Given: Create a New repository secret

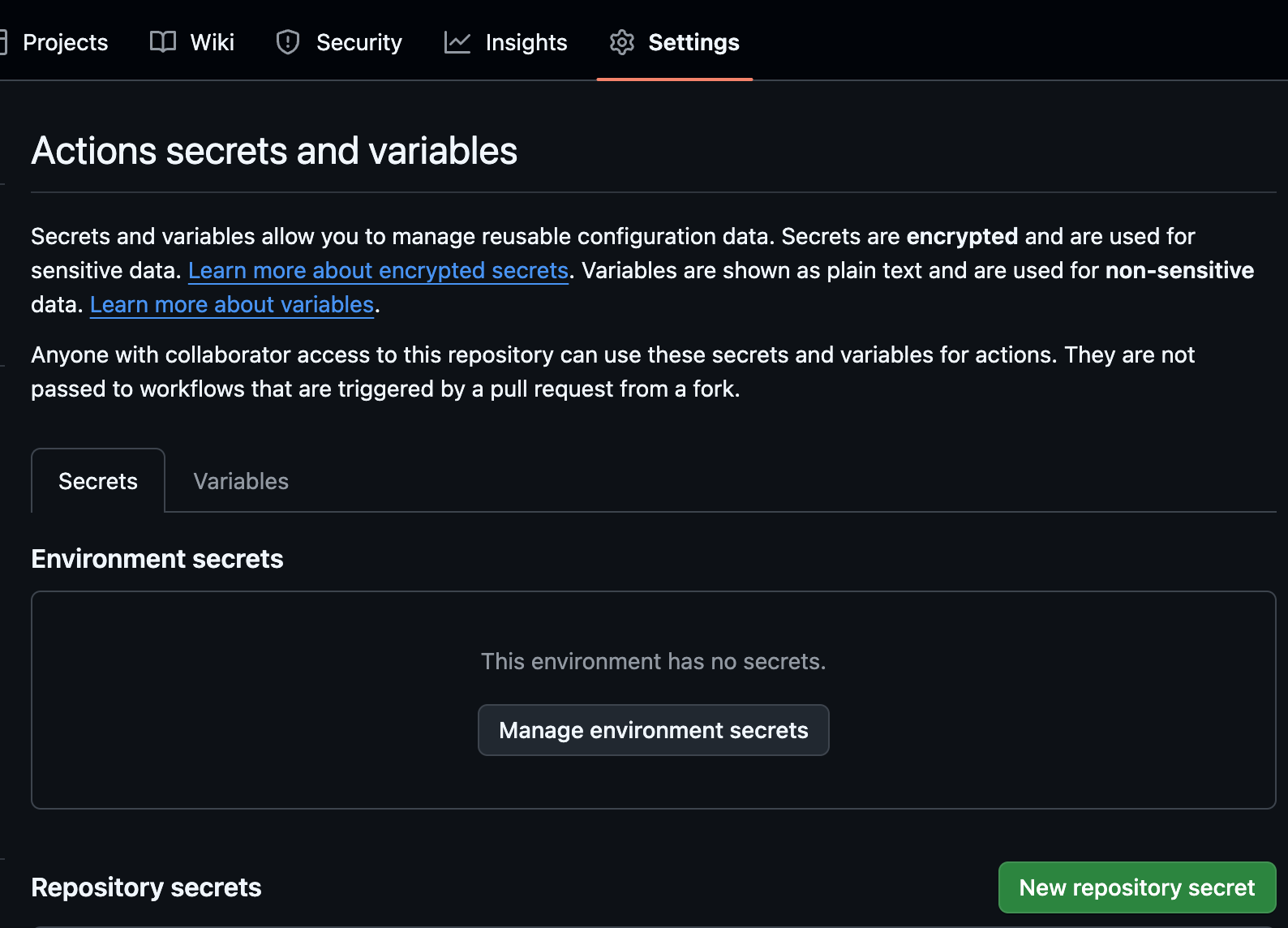Looking at the screenshot, I should pyautogui.click(x=1136, y=887).
